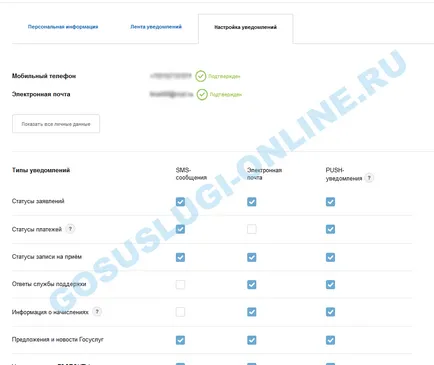Screen dimensions: 434x365
Task: Click the blurred email address value
Action: [x=171, y=94]
